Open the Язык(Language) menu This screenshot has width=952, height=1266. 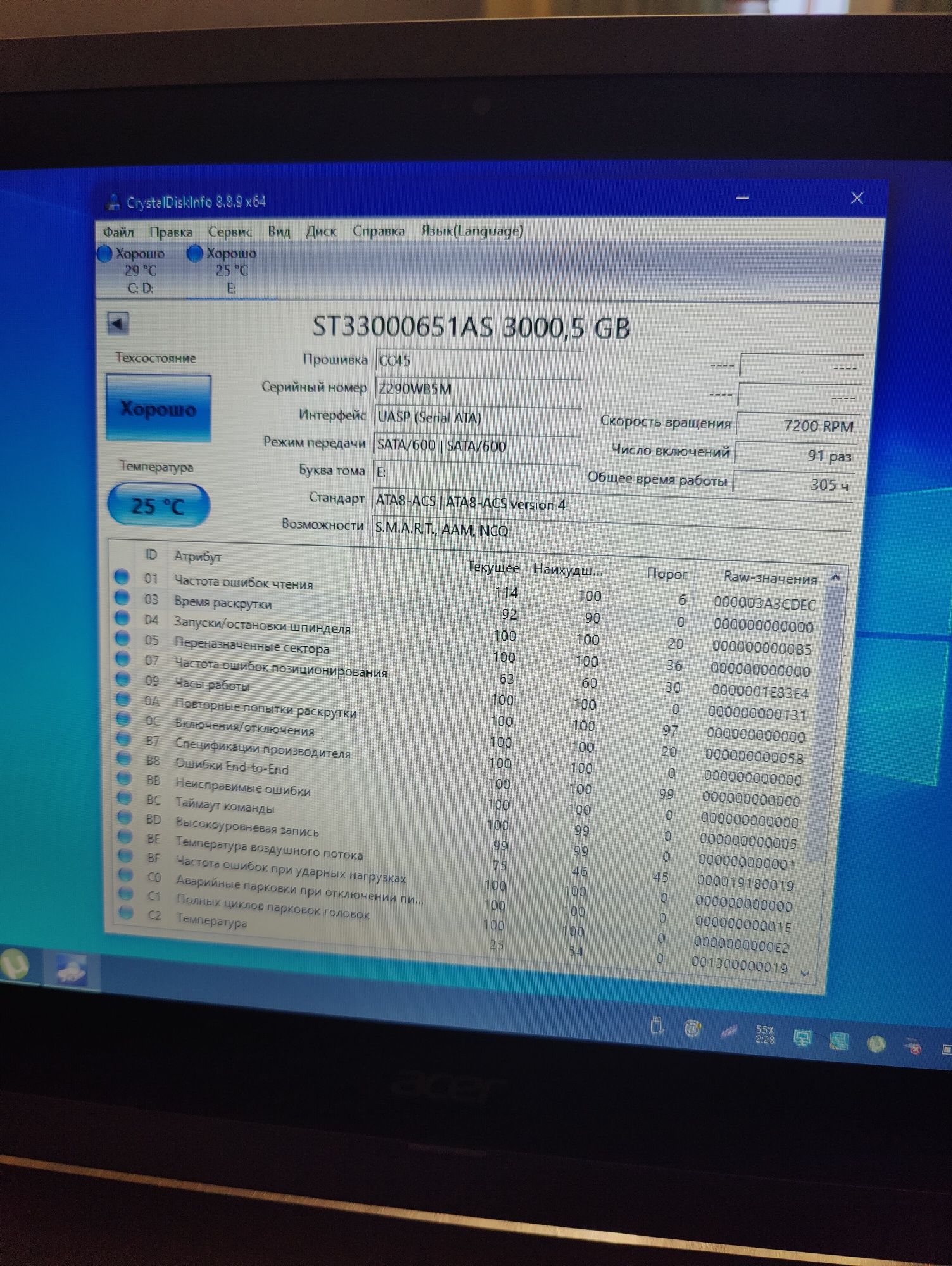[x=472, y=231]
